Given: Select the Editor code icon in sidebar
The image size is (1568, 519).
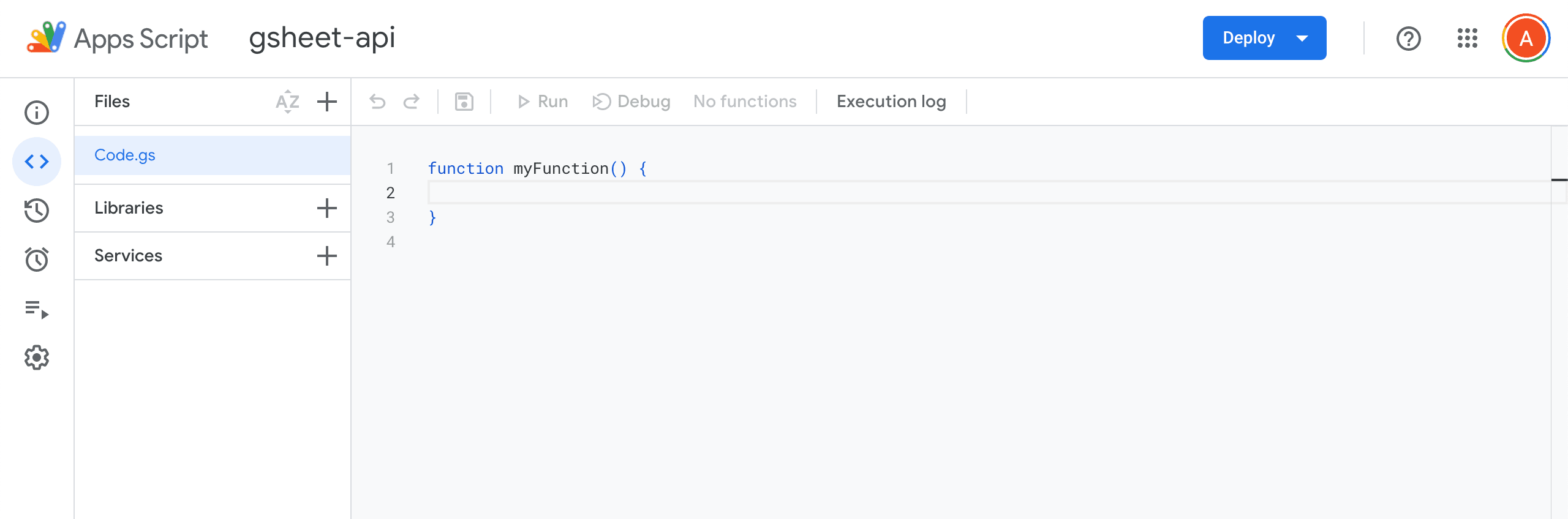Looking at the screenshot, I should 37,162.
